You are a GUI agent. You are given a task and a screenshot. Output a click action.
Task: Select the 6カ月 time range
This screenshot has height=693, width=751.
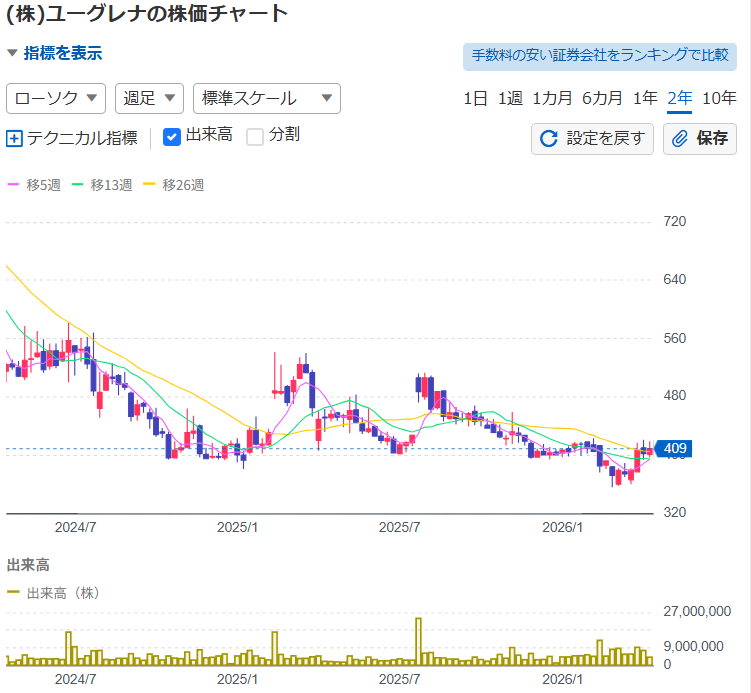[x=602, y=98]
